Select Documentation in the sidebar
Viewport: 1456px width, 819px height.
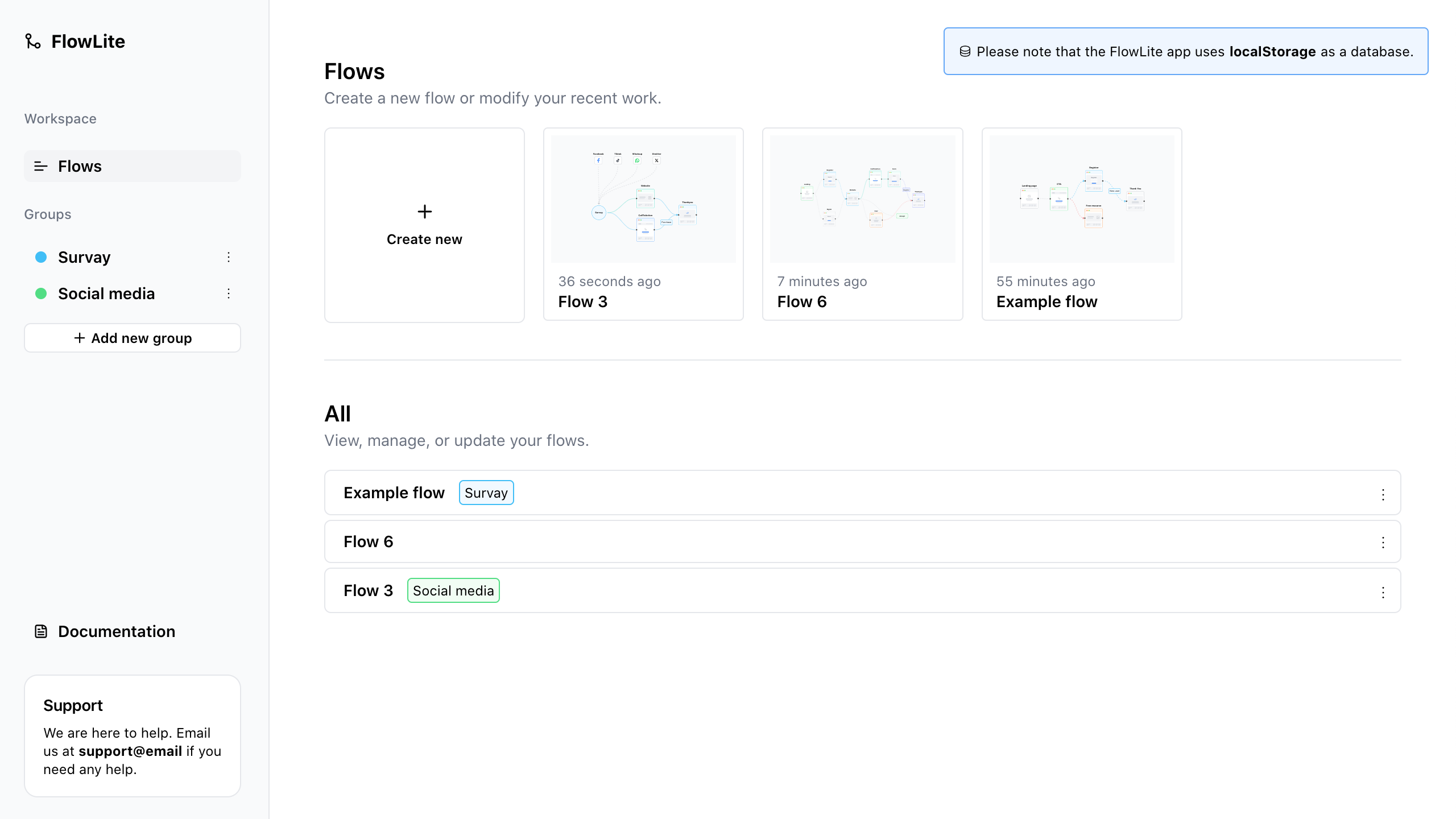[x=116, y=631]
